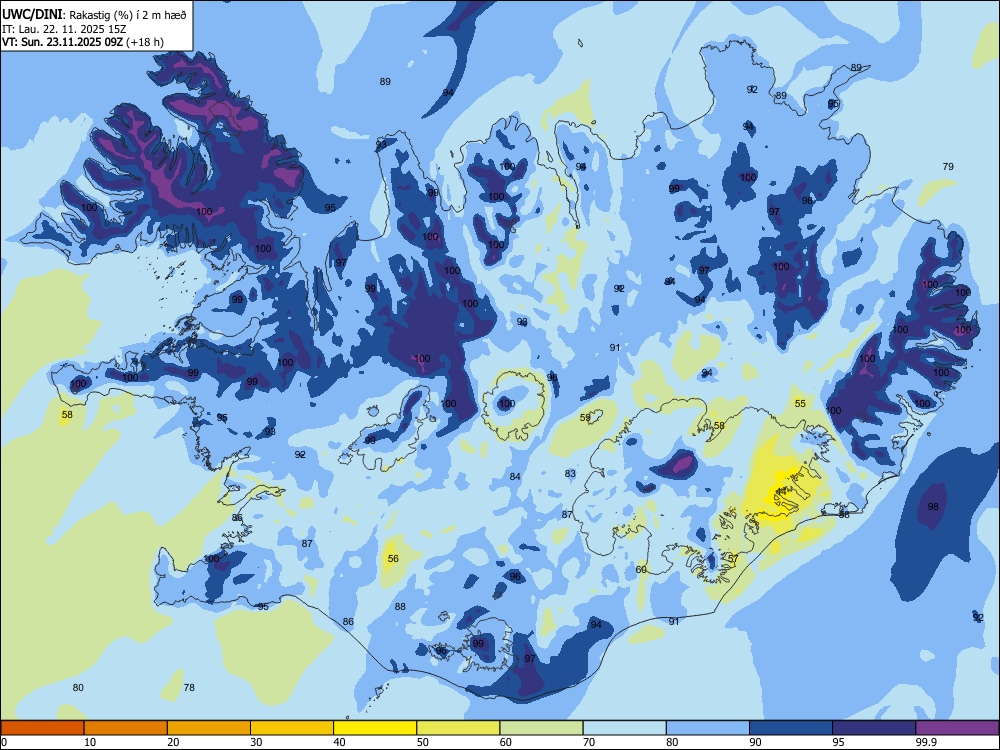Select the '55' humidity value on the map

pyautogui.click(x=800, y=403)
